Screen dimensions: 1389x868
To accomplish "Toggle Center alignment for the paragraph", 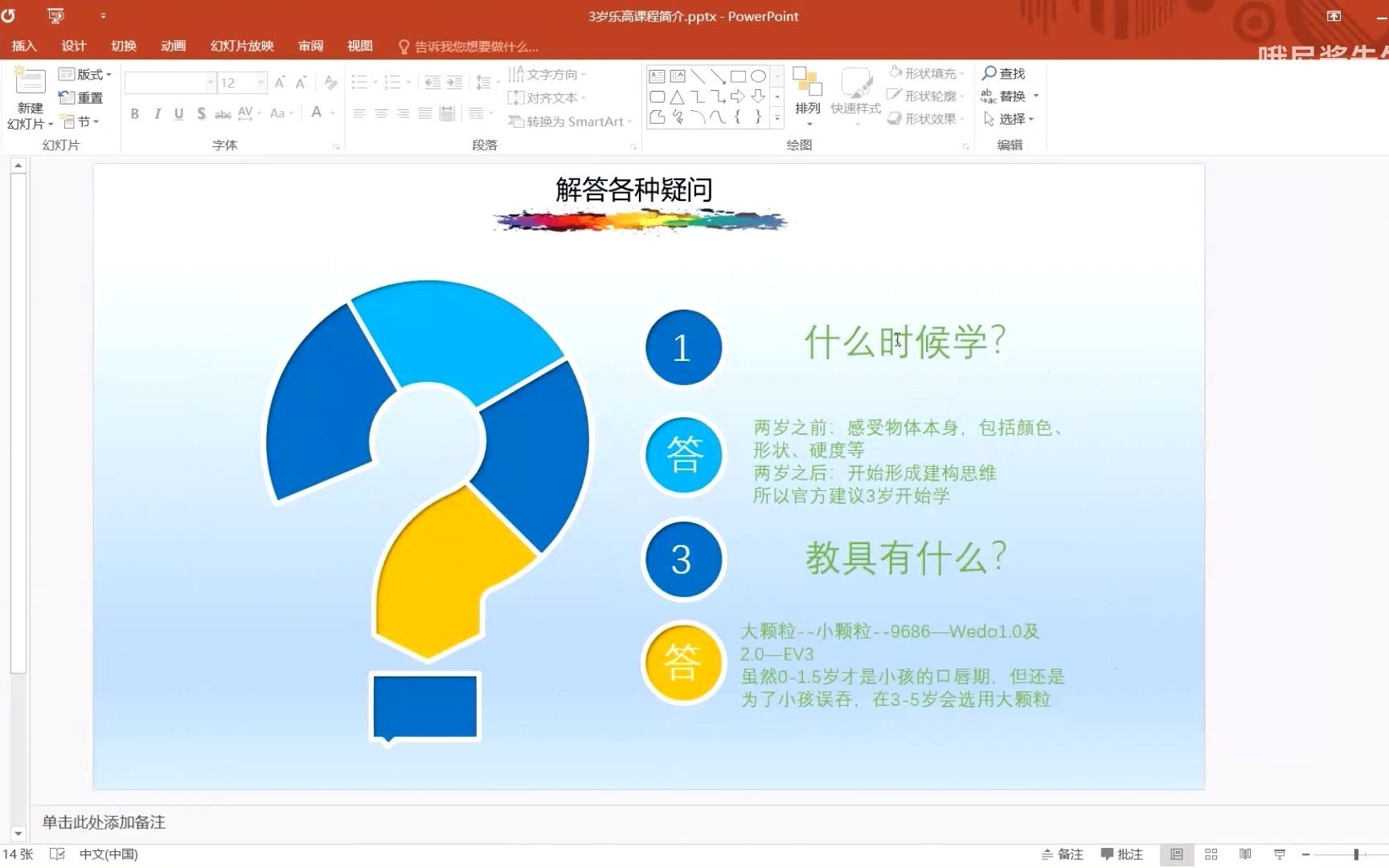I will click(x=381, y=113).
